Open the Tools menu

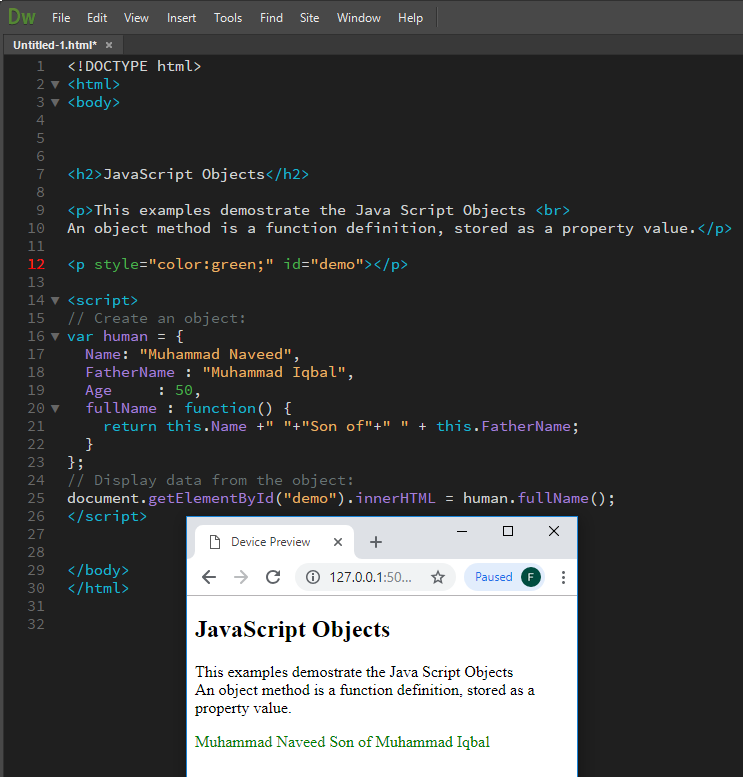point(228,18)
